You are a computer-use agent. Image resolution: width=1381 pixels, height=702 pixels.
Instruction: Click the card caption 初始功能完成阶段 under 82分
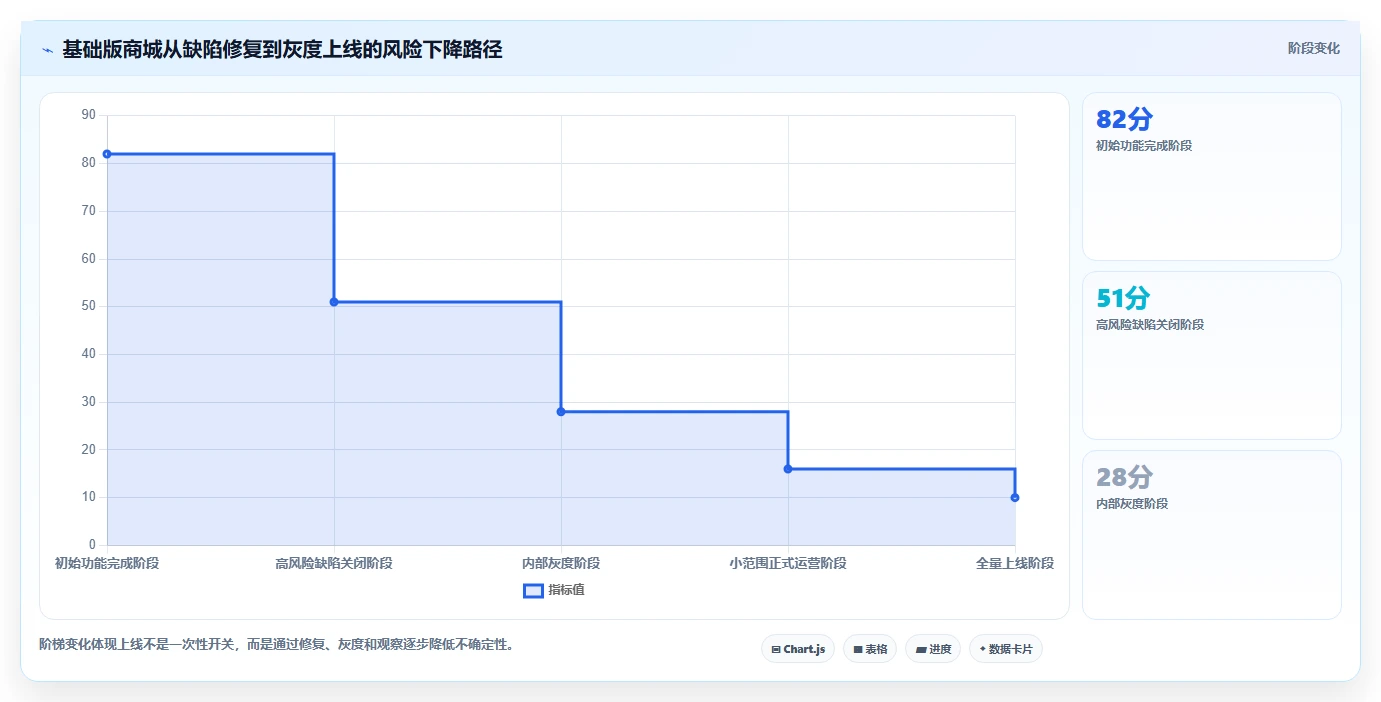tap(1144, 146)
